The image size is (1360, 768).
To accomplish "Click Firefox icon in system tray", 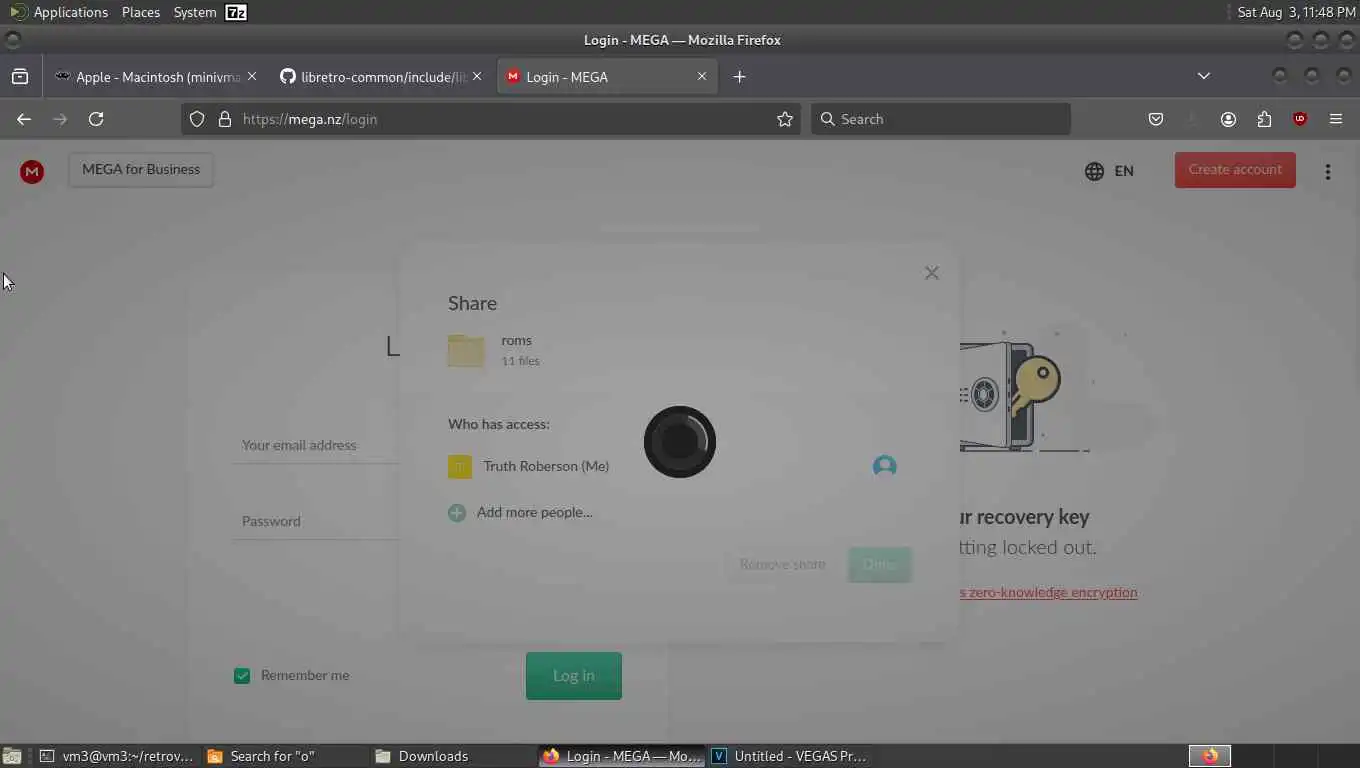I will tap(1210, 756).
